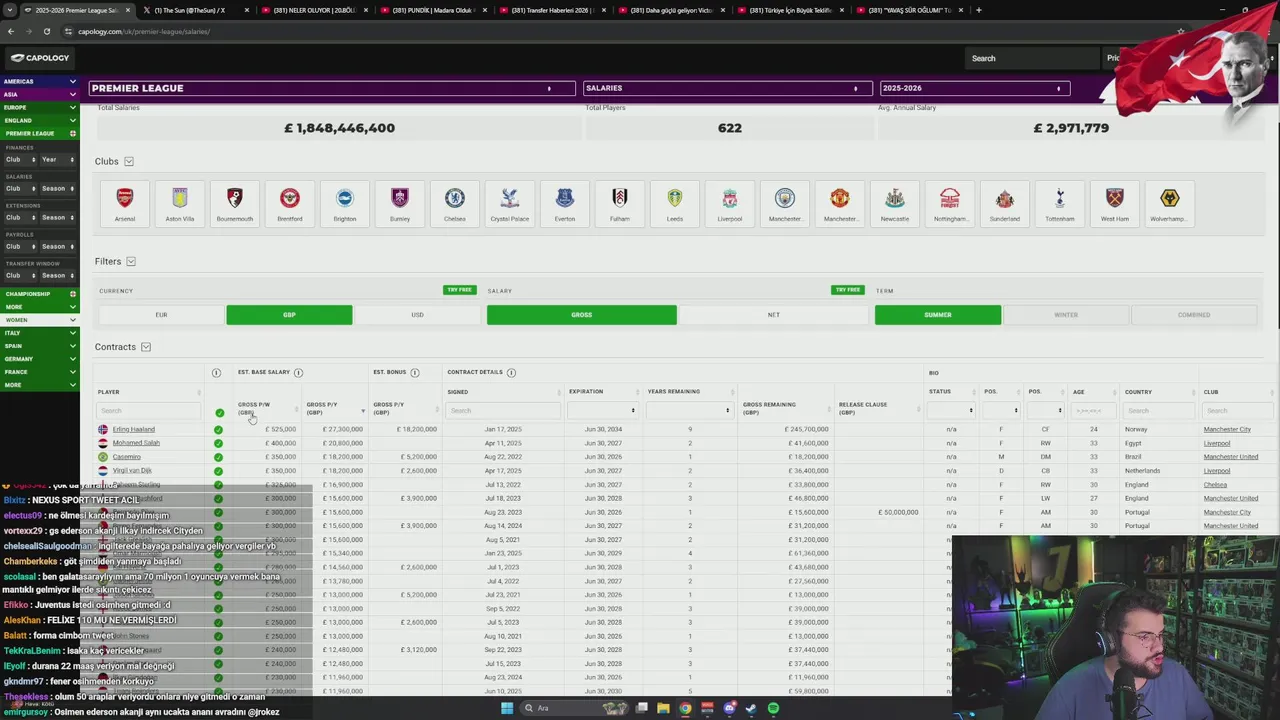Image resolution: width=1280 pixels, height=720 pixels.
Task: Click the Capology logo in header
Action: tap(40, 58)
